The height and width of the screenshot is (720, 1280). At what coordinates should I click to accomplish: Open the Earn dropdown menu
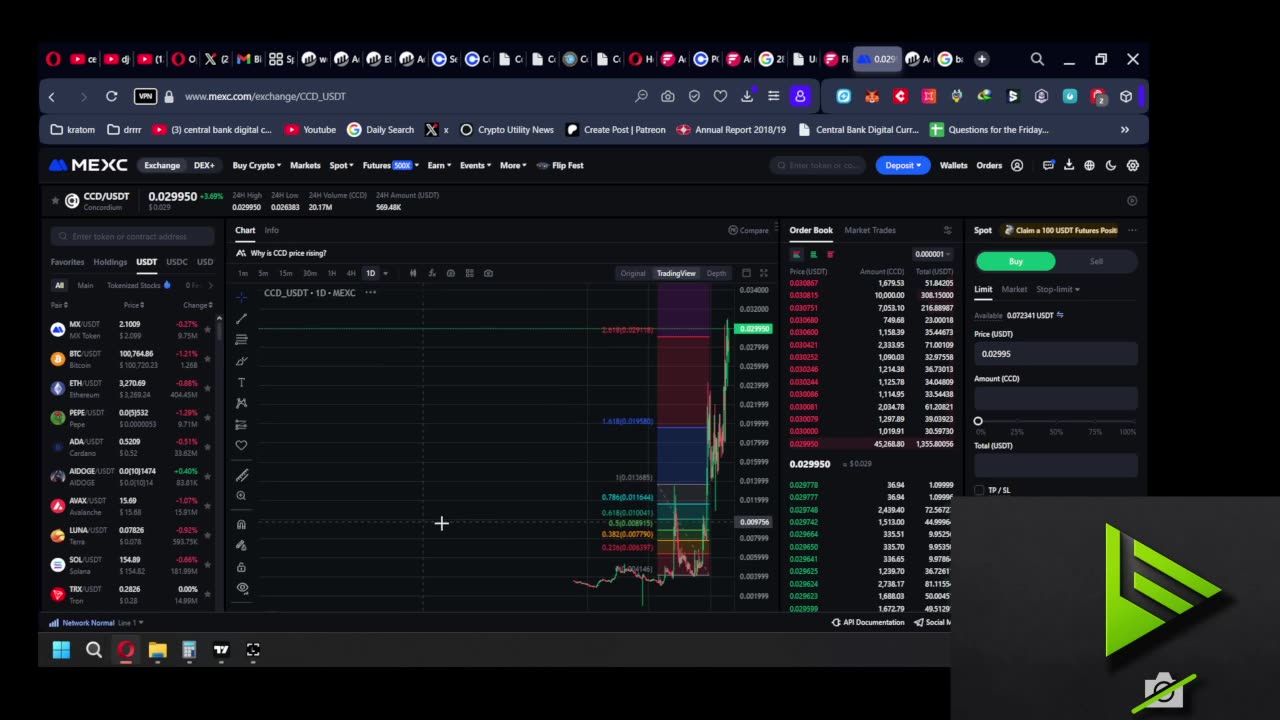(438, 165)
